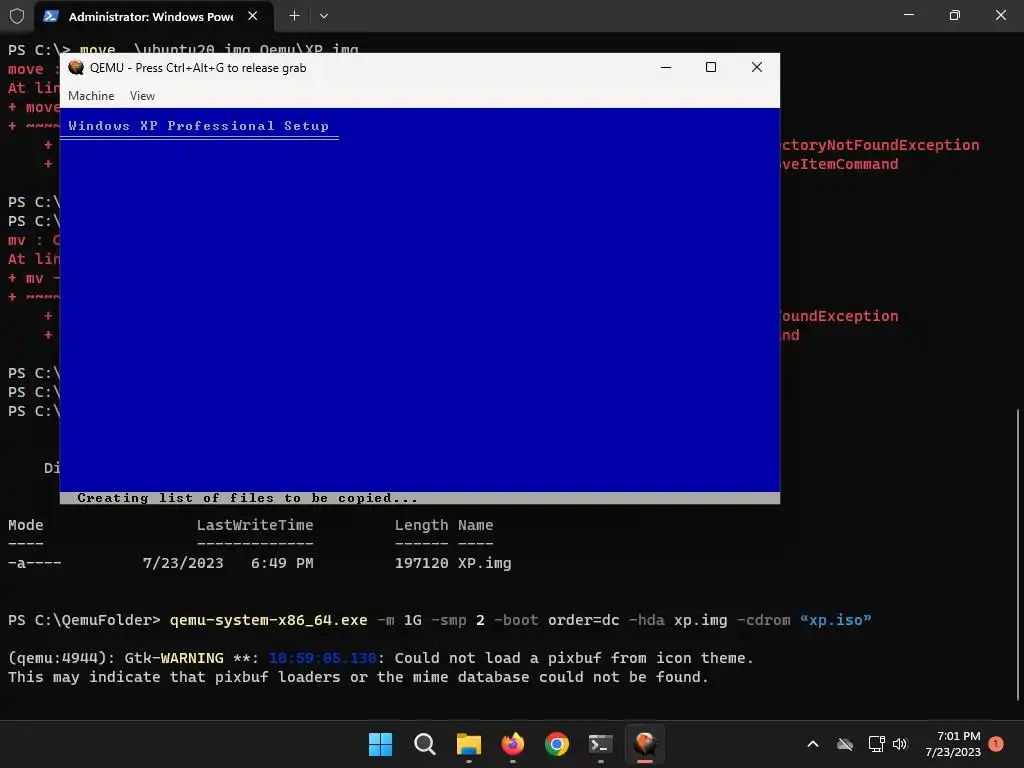
Task: Close the QEMU window
Action: tap(757, 67)
